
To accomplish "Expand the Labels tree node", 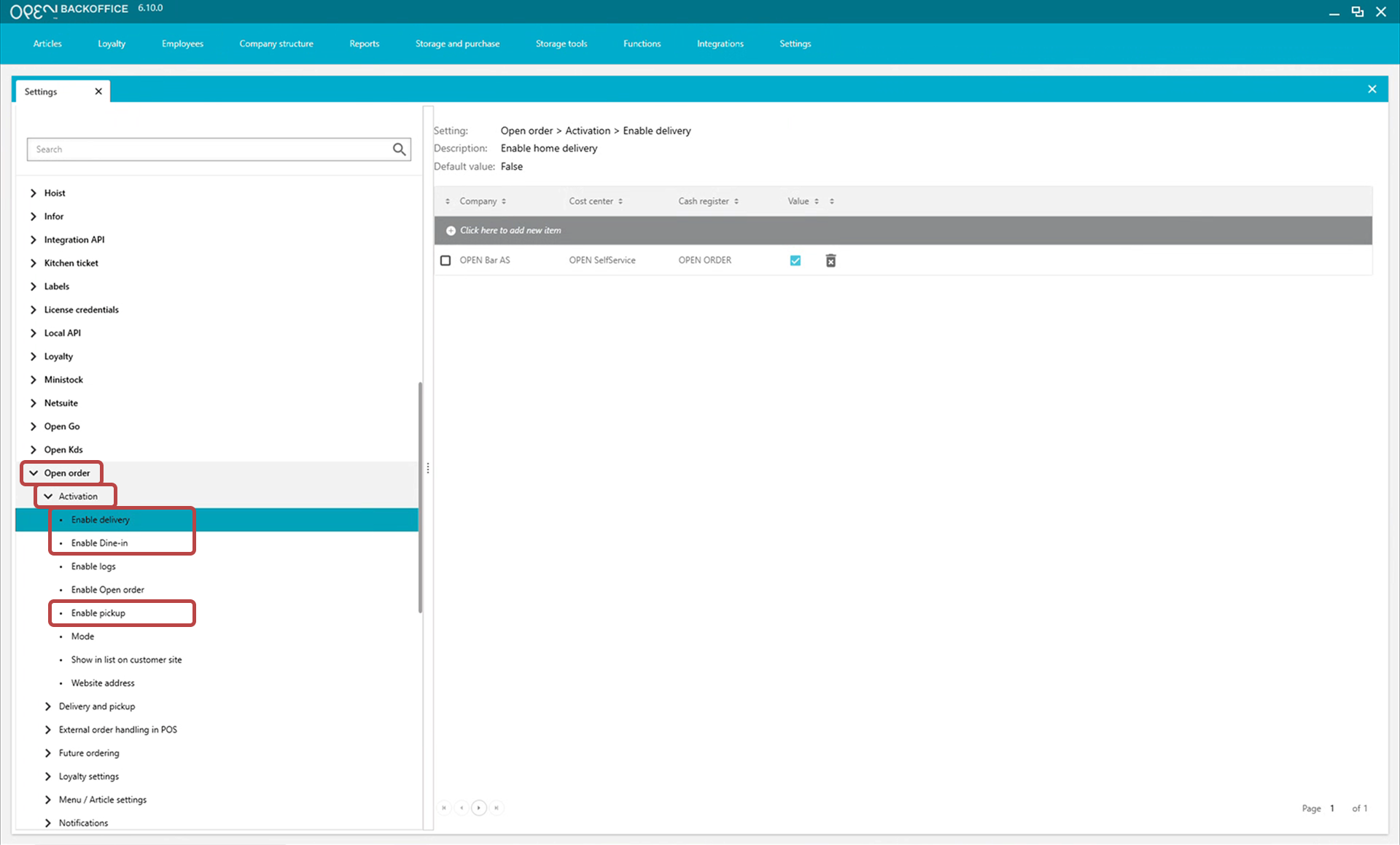I will tap(34, 287).
